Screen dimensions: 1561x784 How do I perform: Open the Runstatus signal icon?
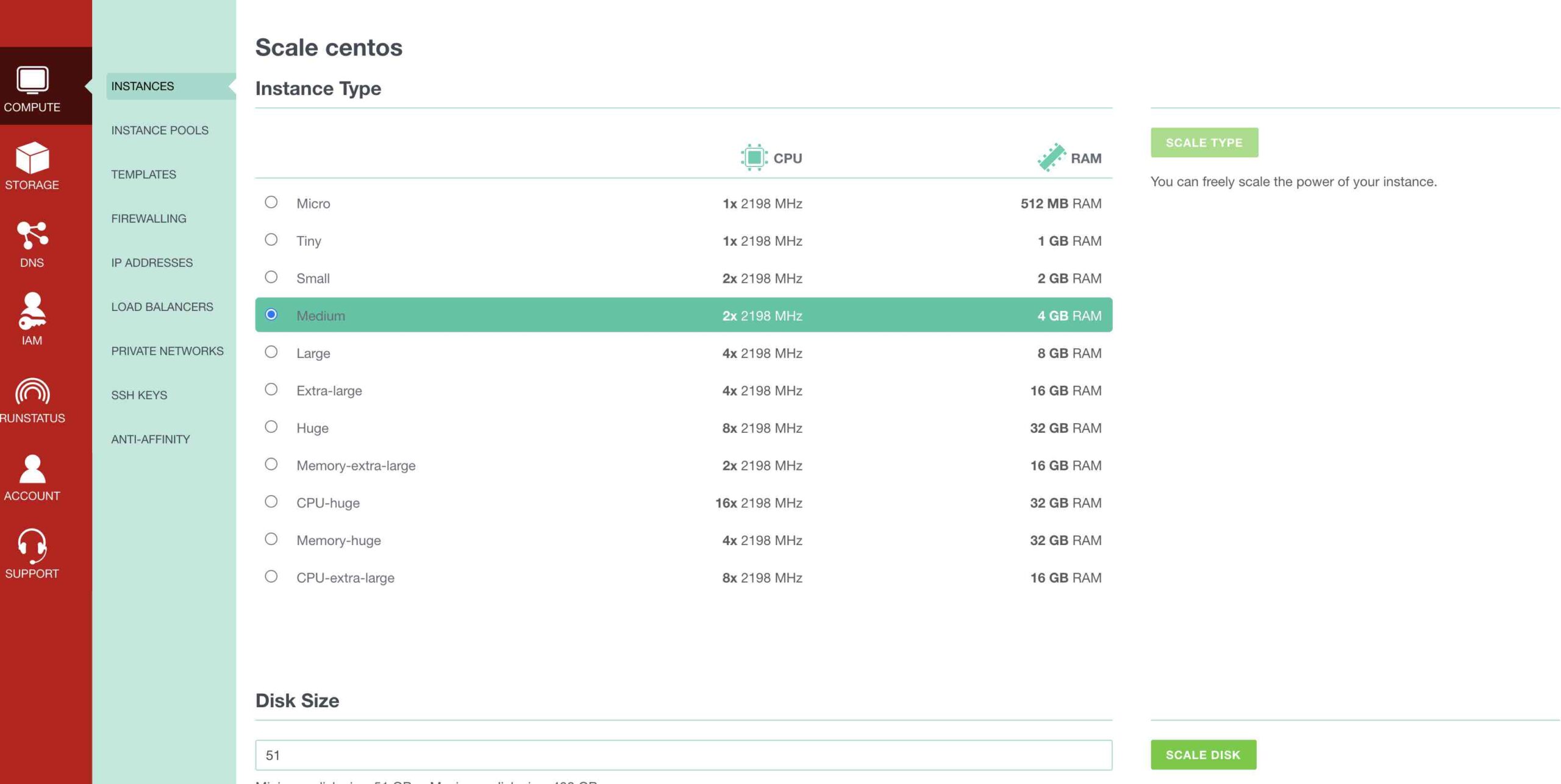[x=32, y=392]
